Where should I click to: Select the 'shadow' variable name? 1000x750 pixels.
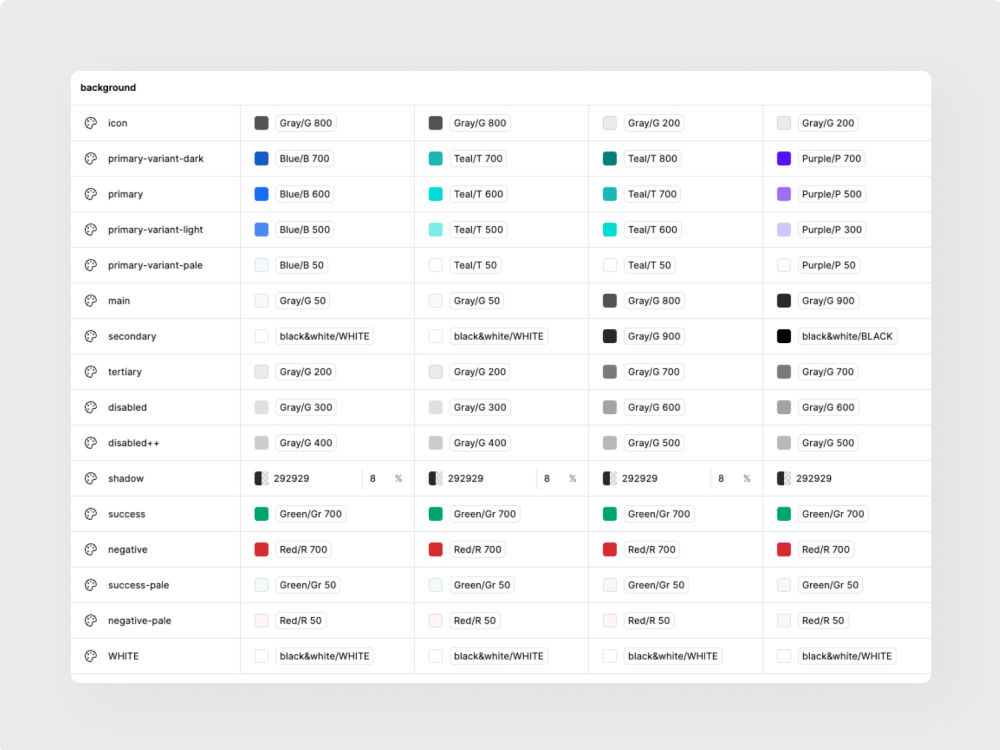point(126,478)
